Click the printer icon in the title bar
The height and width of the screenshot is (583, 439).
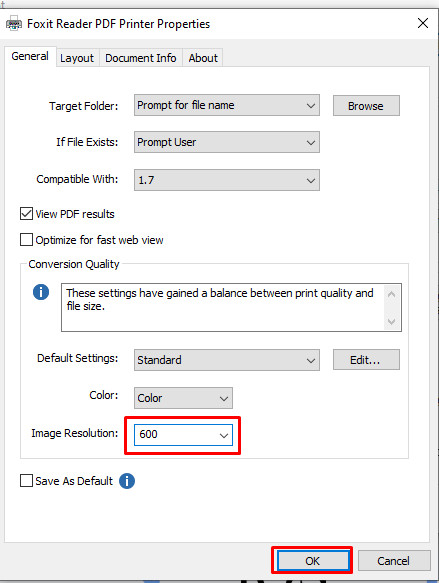click(14, 24)
